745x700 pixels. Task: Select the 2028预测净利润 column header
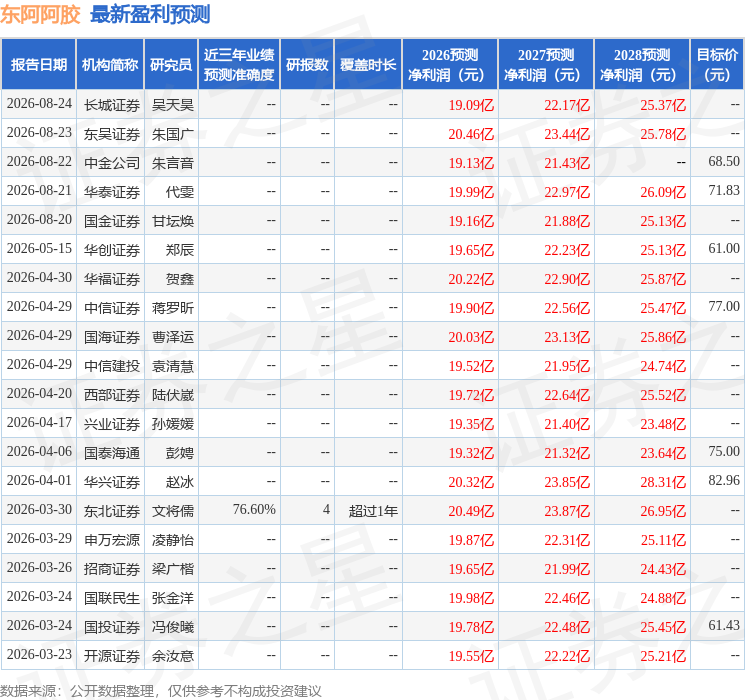(641, 65)
